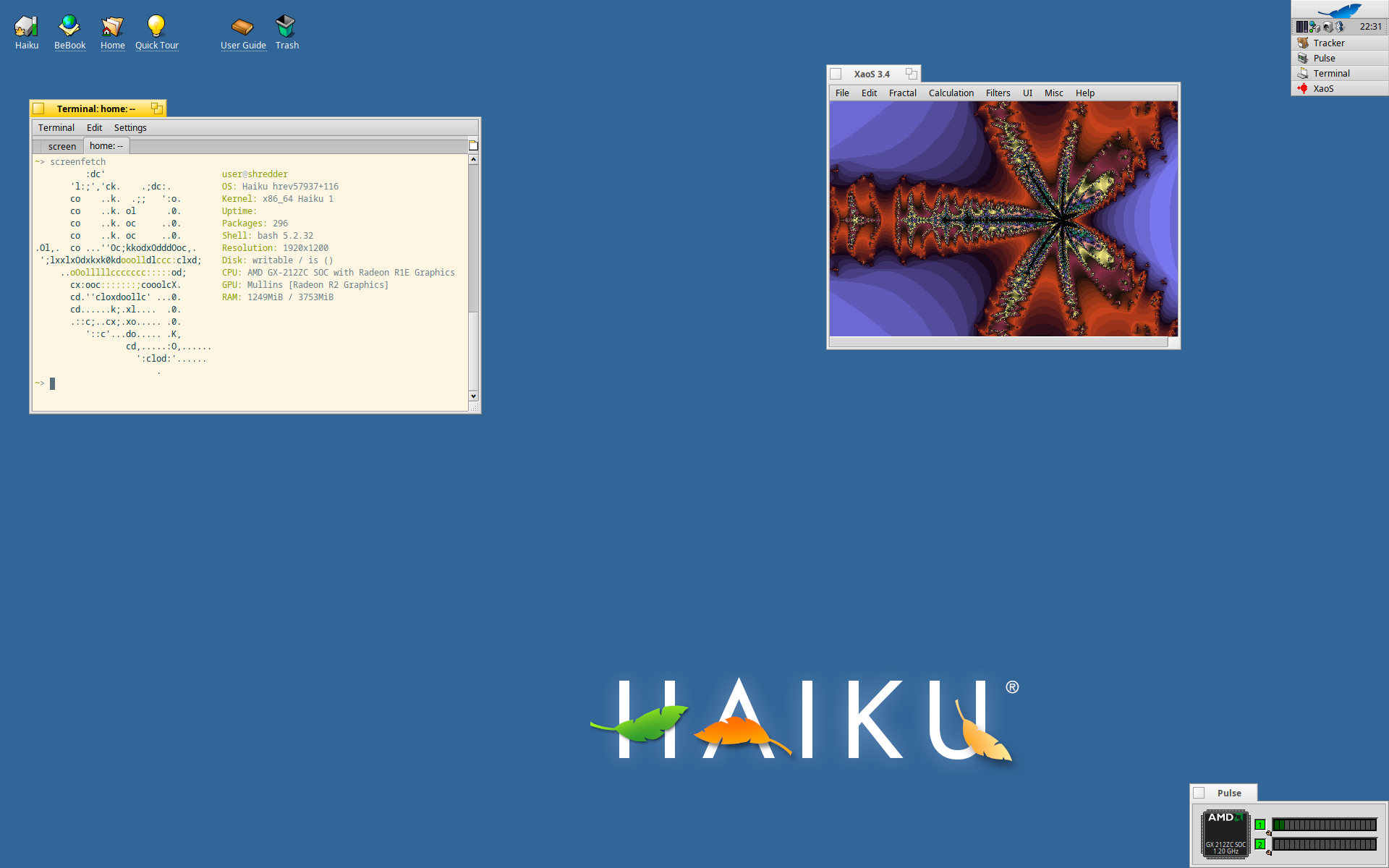Screen dimensions: 1389x868
Task: Open the Quick Tour lightbulb icon
Action: click(x=156, y=27)
